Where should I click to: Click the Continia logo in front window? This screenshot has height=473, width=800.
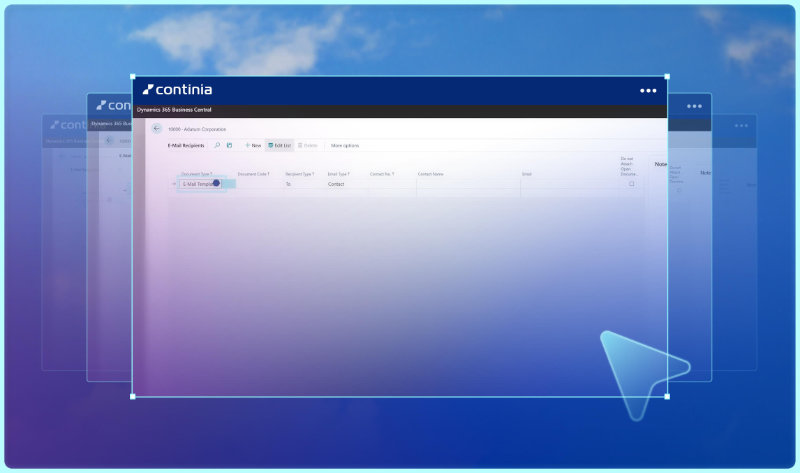[177, 90]
